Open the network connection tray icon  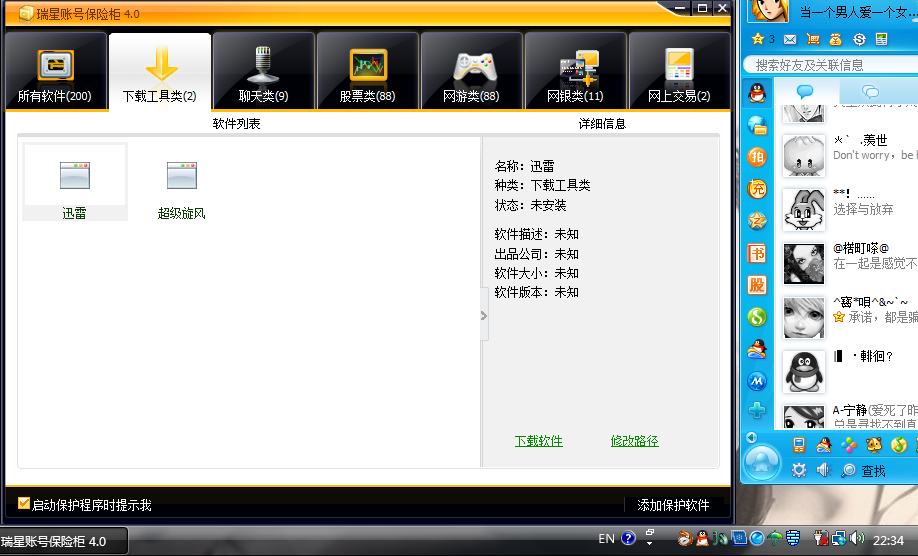pyautogui.click(x=839, y=538)
